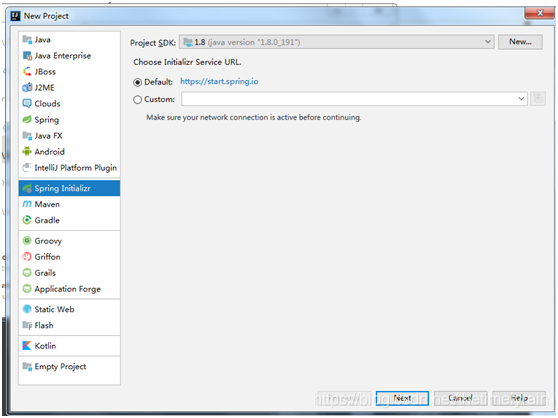Screen dimensions: 558x418
Task: Click the Spring leaf icon
Action: [27, 120]
